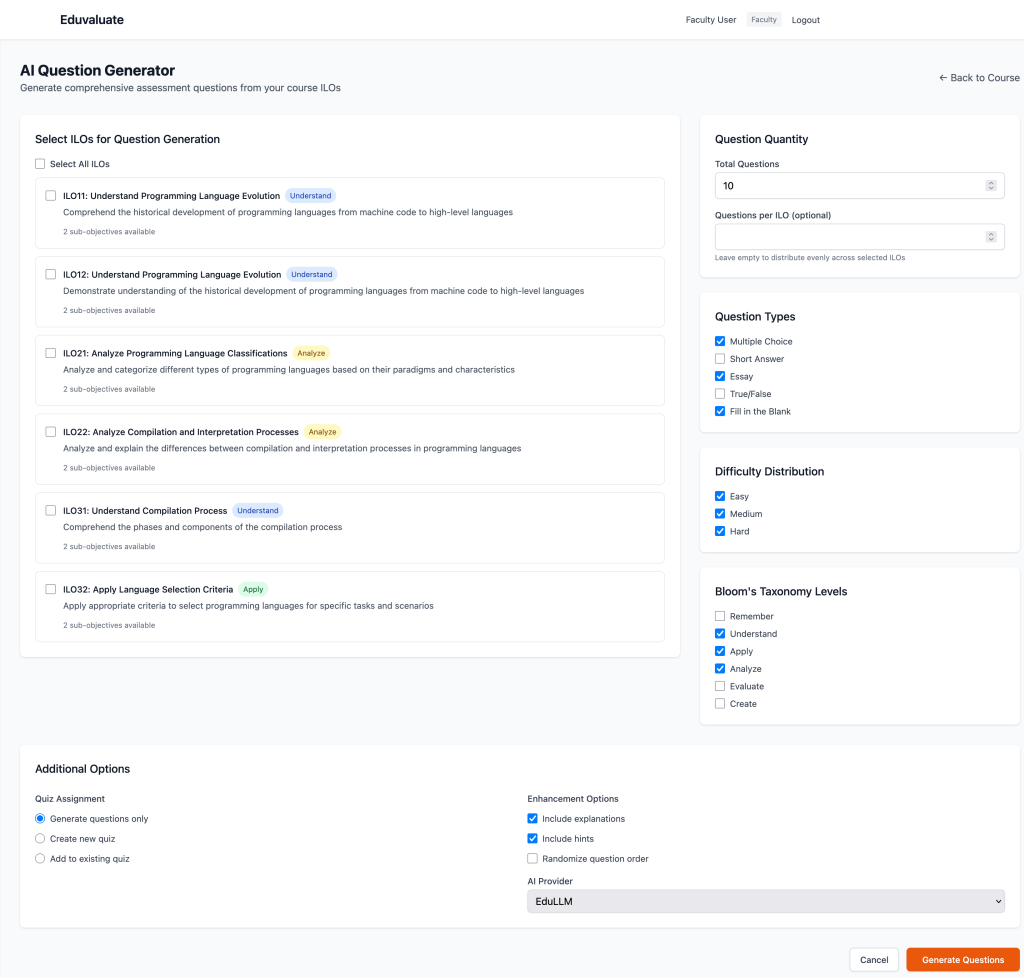Click the Logout link
The height and width of the screenshot is (978, 1024).
point(805,20)
